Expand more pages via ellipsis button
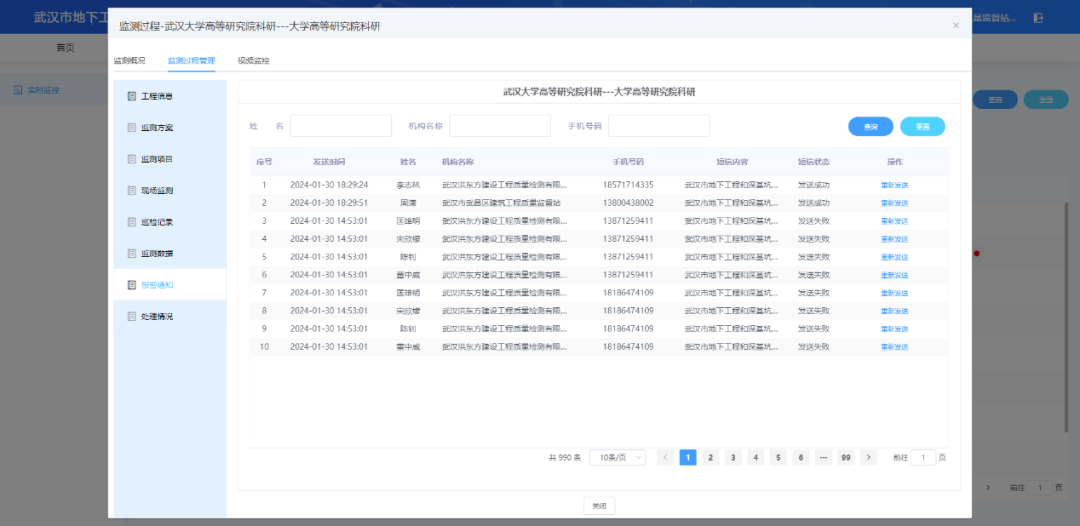The width and height of the screenshot is (1080, 526). click(823, 457)
